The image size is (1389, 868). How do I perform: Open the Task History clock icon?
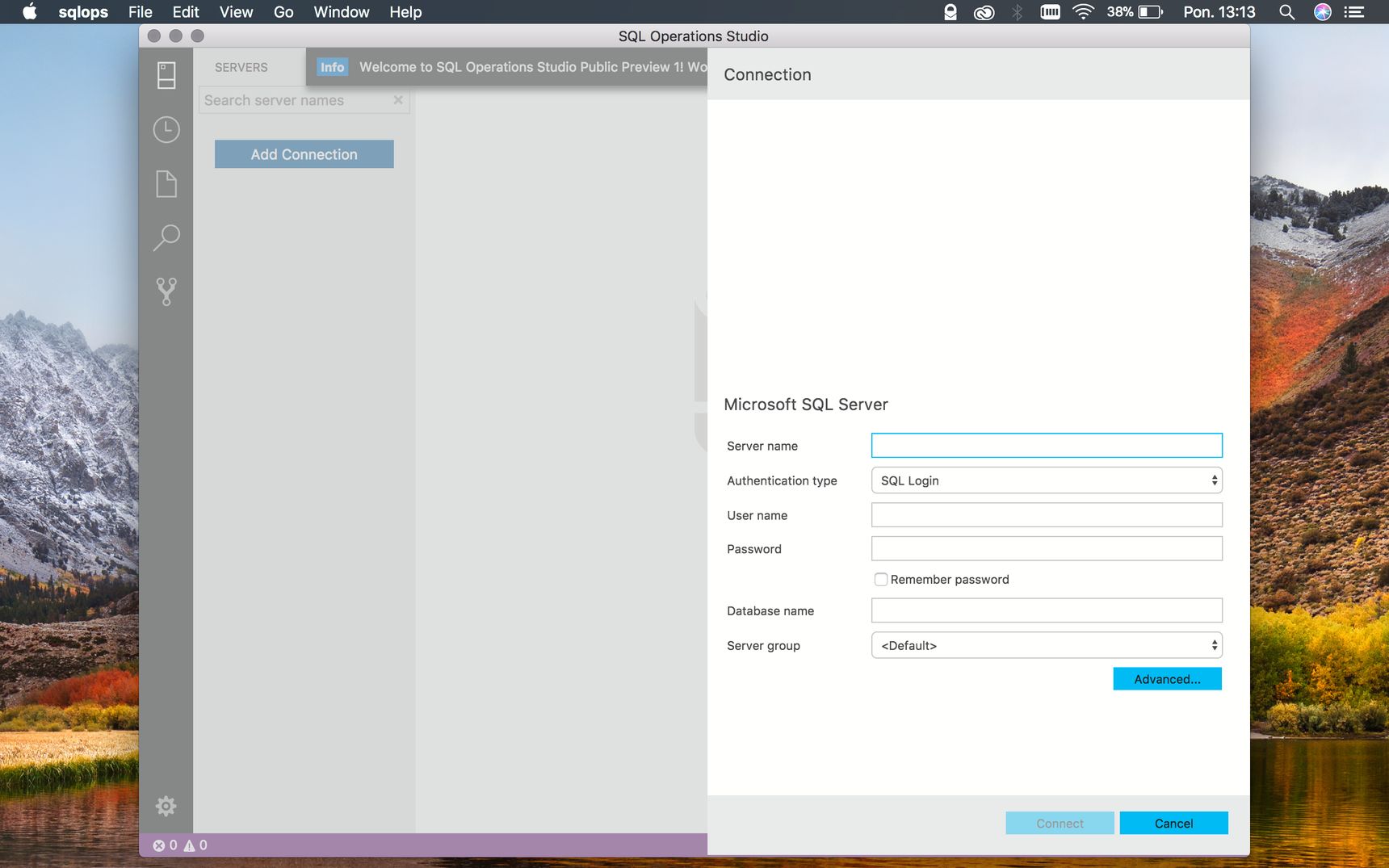point(166,130)
